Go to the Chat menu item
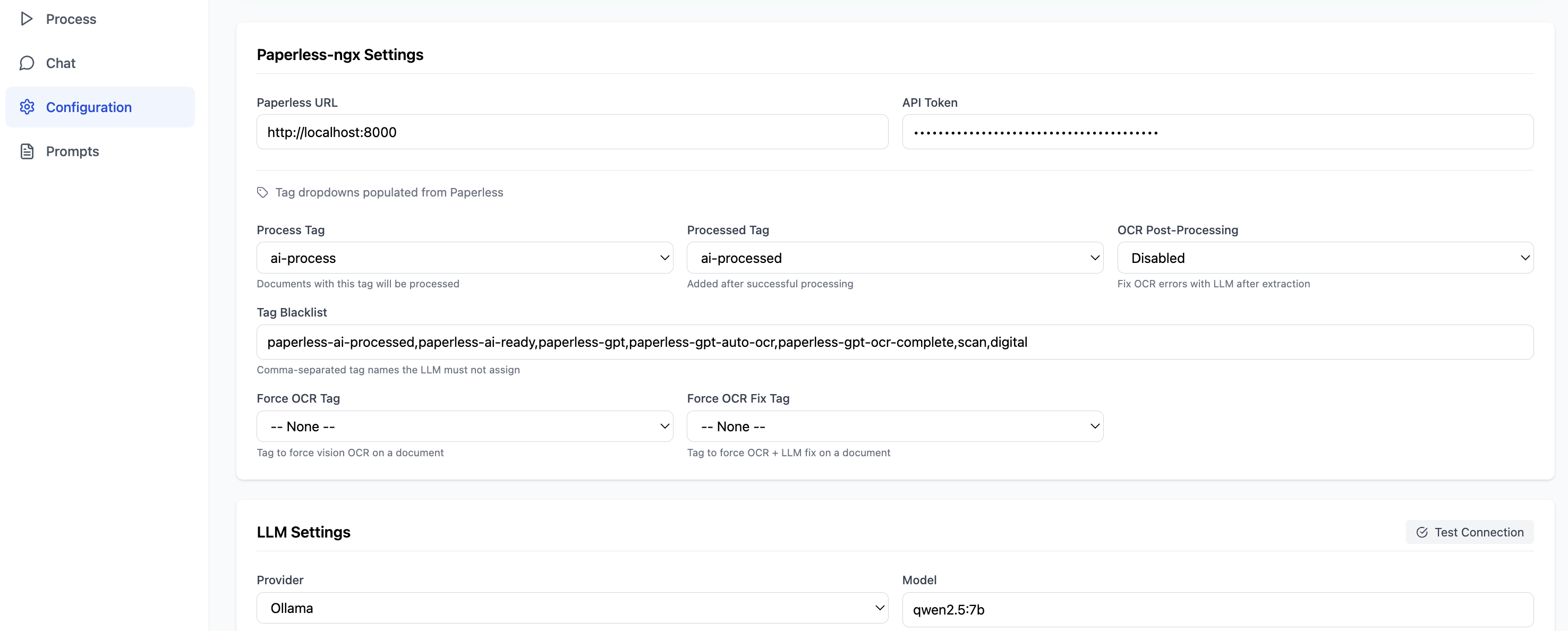This screenshot has width=1568, height=631. [x=61, y=63]
